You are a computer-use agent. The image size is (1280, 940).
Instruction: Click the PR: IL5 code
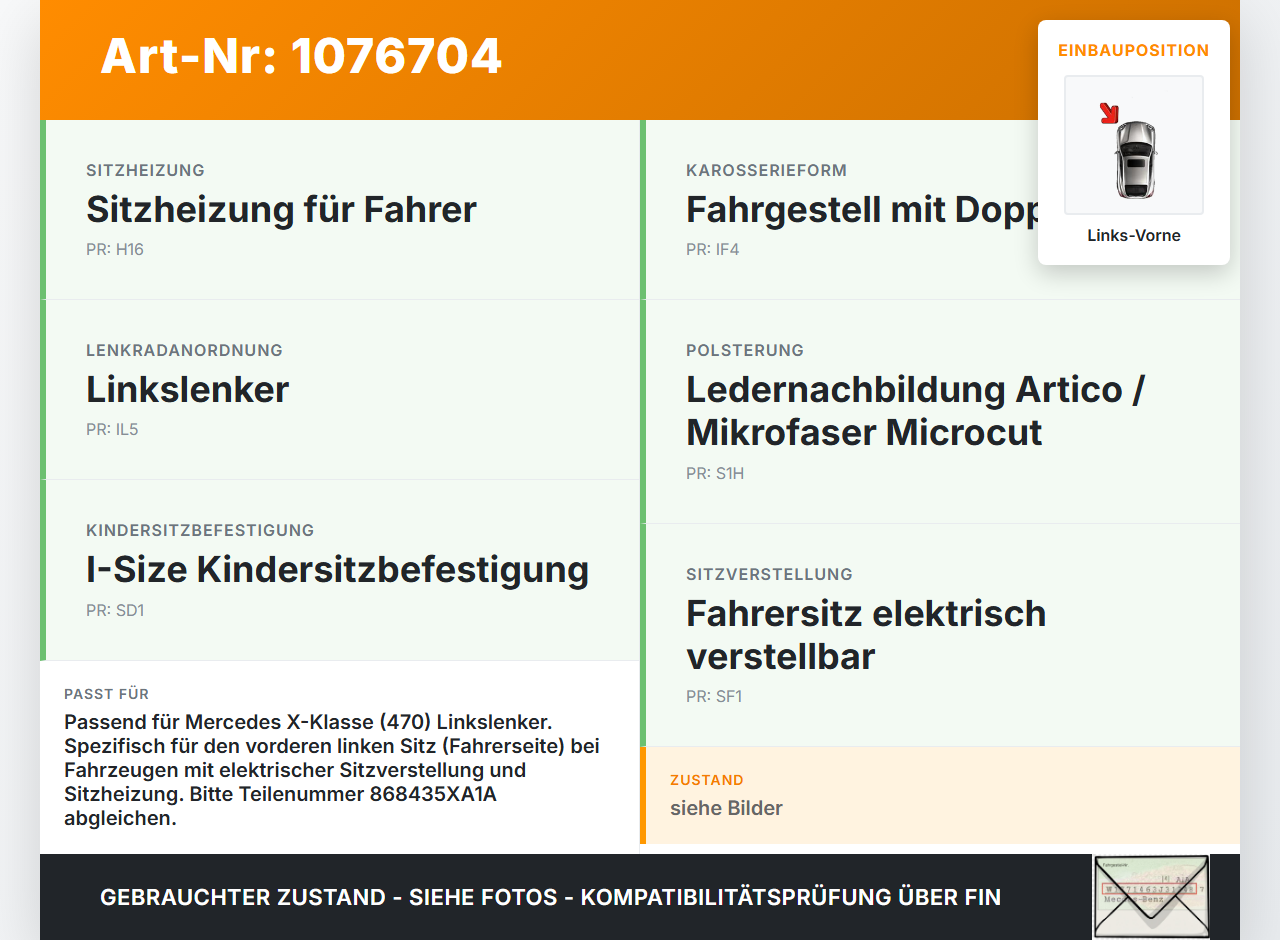[x=112, y=430]
